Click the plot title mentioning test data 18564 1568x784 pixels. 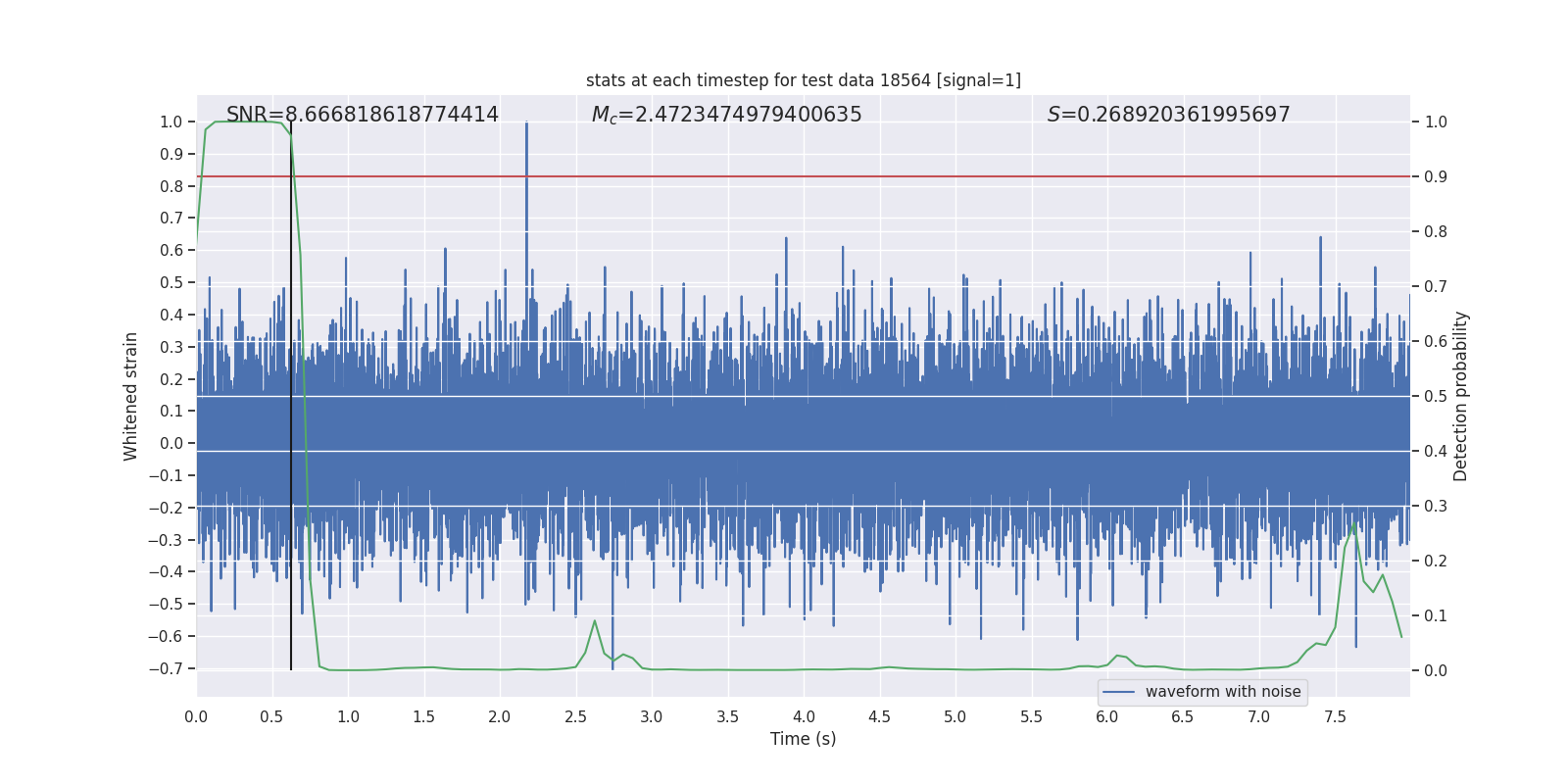pyautogui.click(x=803, y=80)
